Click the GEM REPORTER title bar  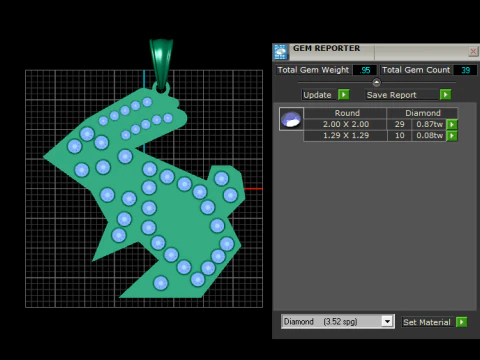376,51
